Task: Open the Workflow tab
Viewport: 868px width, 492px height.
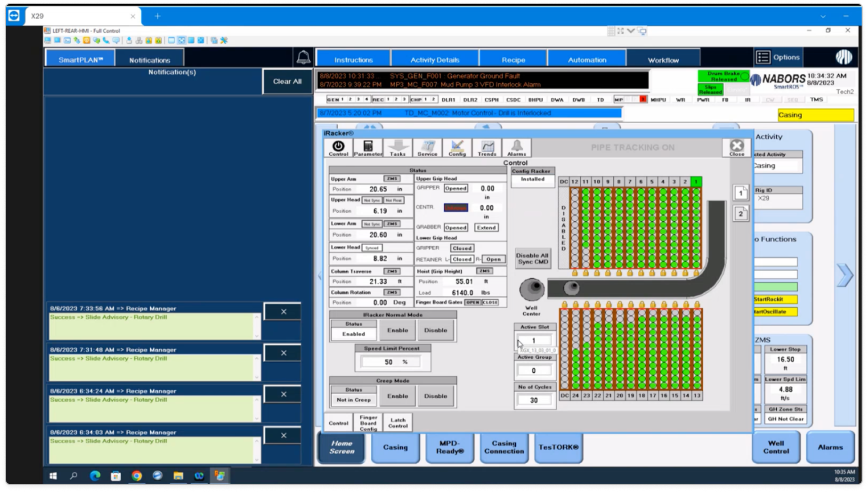Action: click(663, 60)
